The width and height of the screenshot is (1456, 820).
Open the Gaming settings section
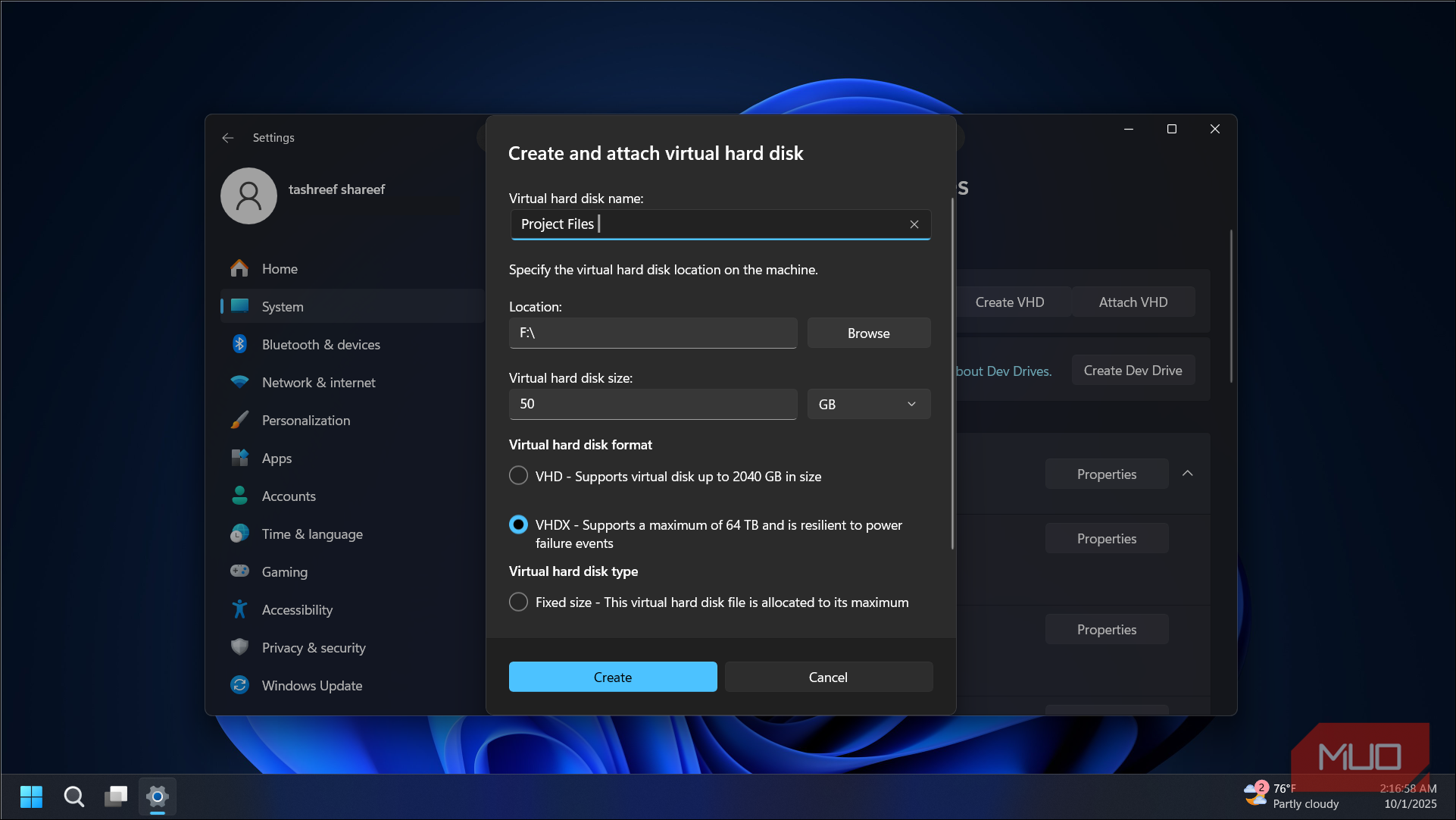[284, 572]
